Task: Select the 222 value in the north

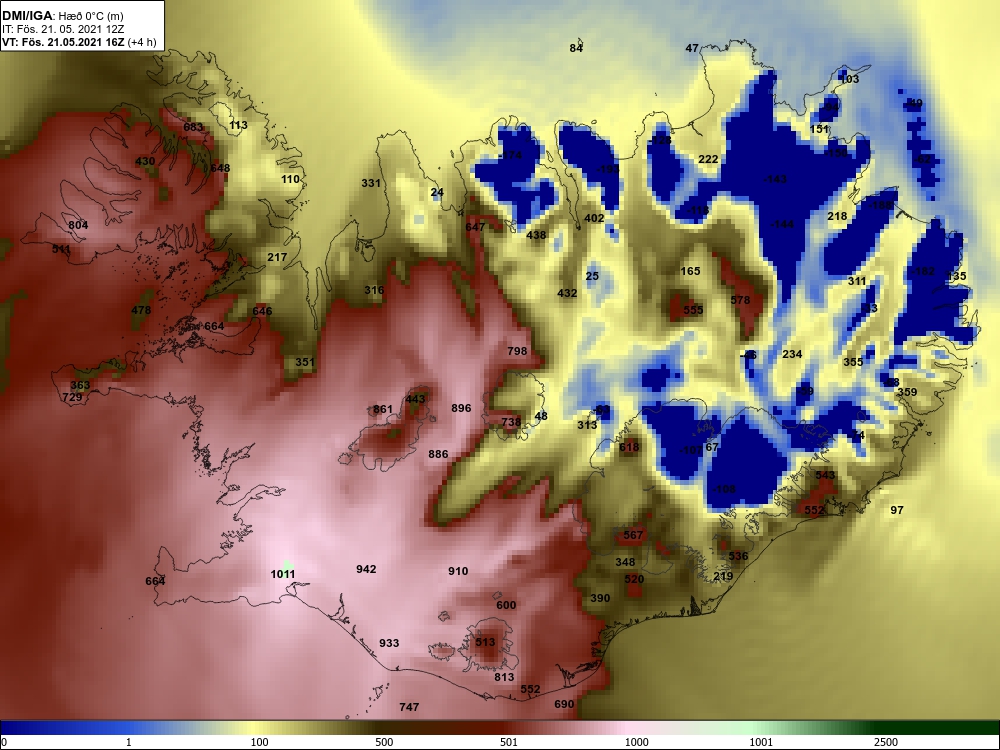Action: coord(708,159)
